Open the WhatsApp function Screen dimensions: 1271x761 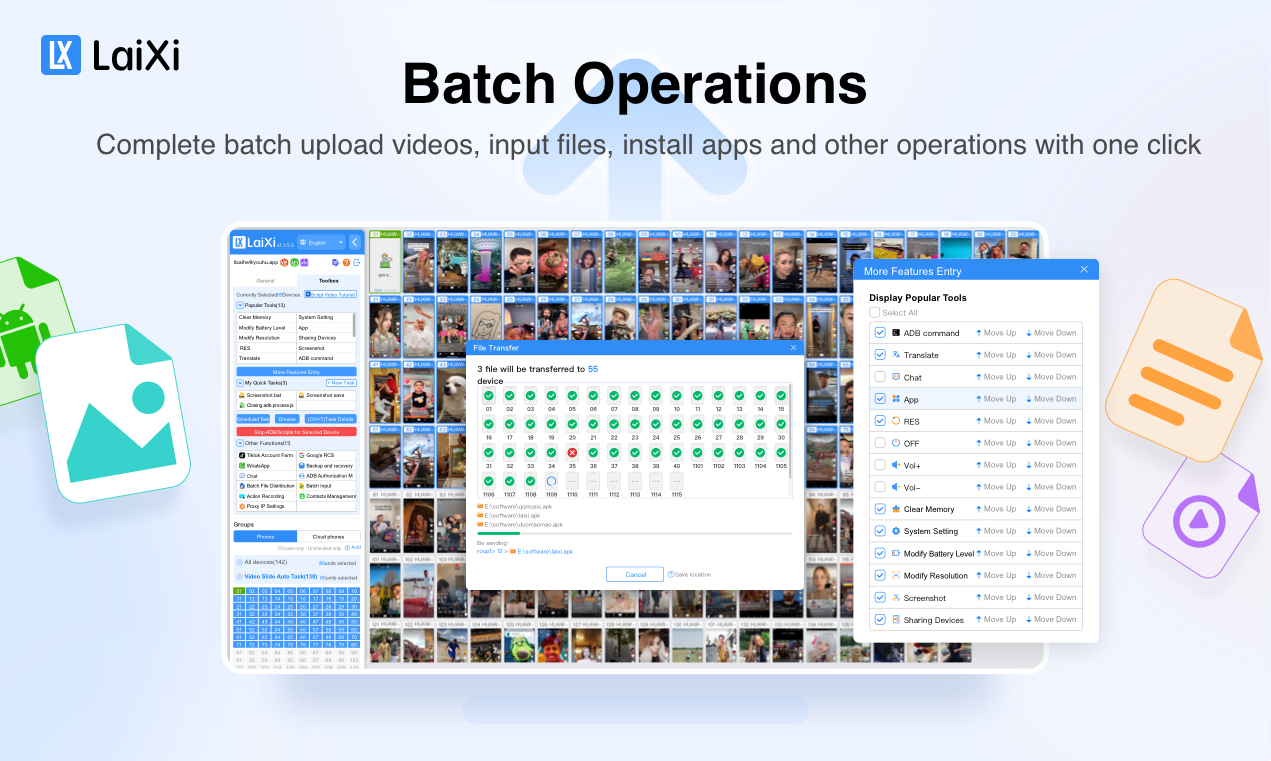click(x=266, y=466)
